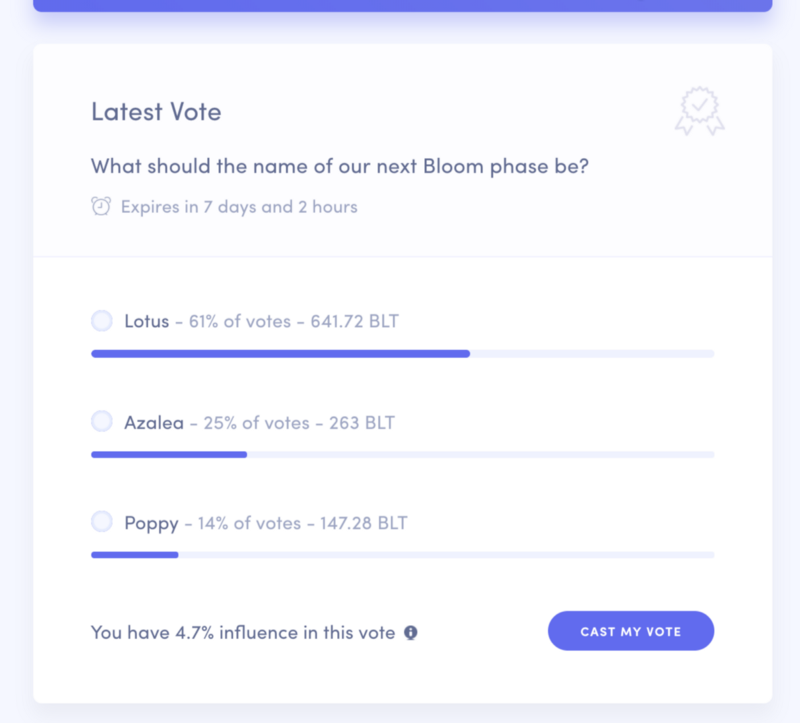Click the Azalea option label
Image resolution: width=800 pixels, height=723 pixels.
point(154,422)
